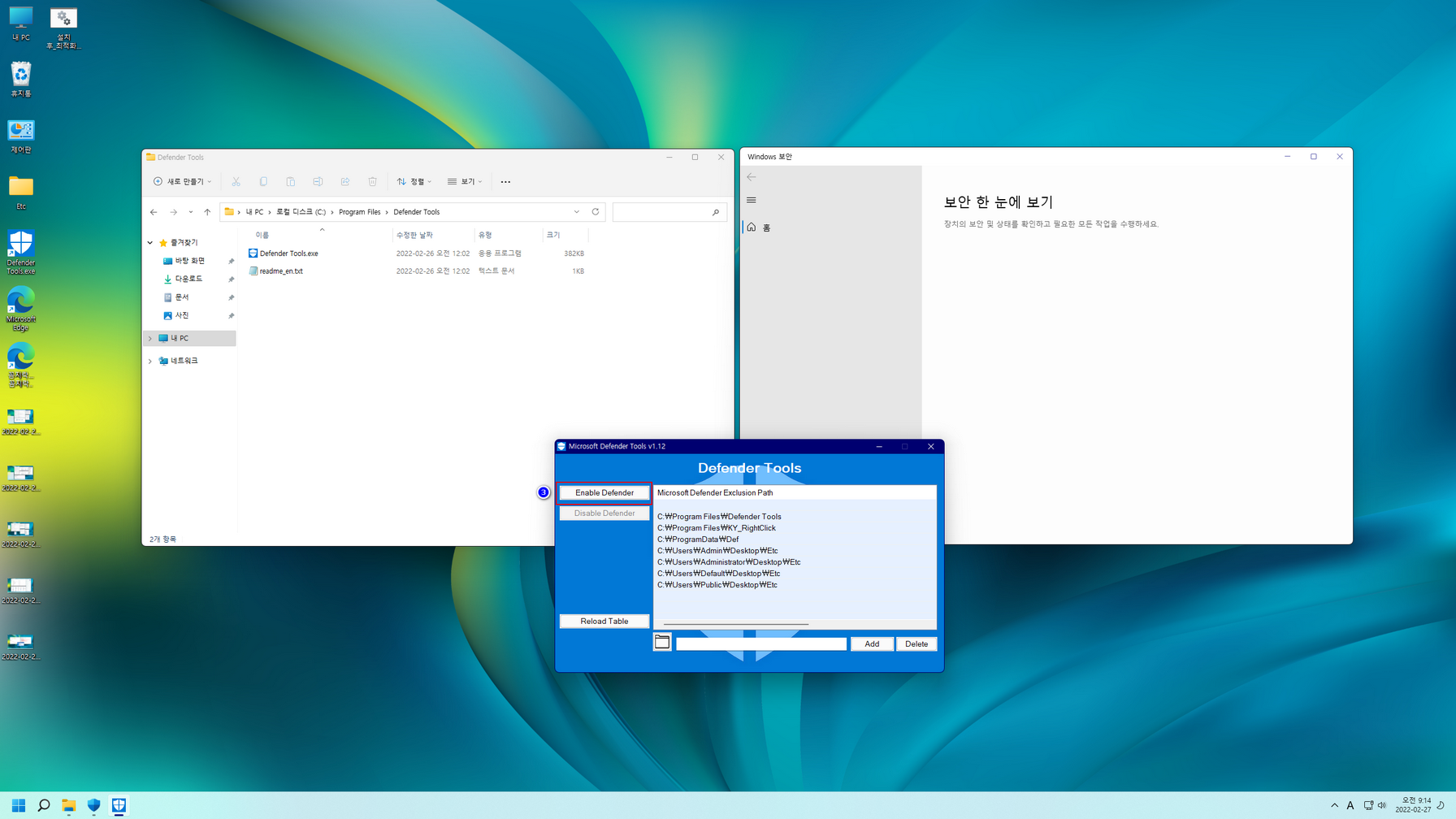
Task: Open the 보기 view dropdown
Action: click(x=465, y=181)
